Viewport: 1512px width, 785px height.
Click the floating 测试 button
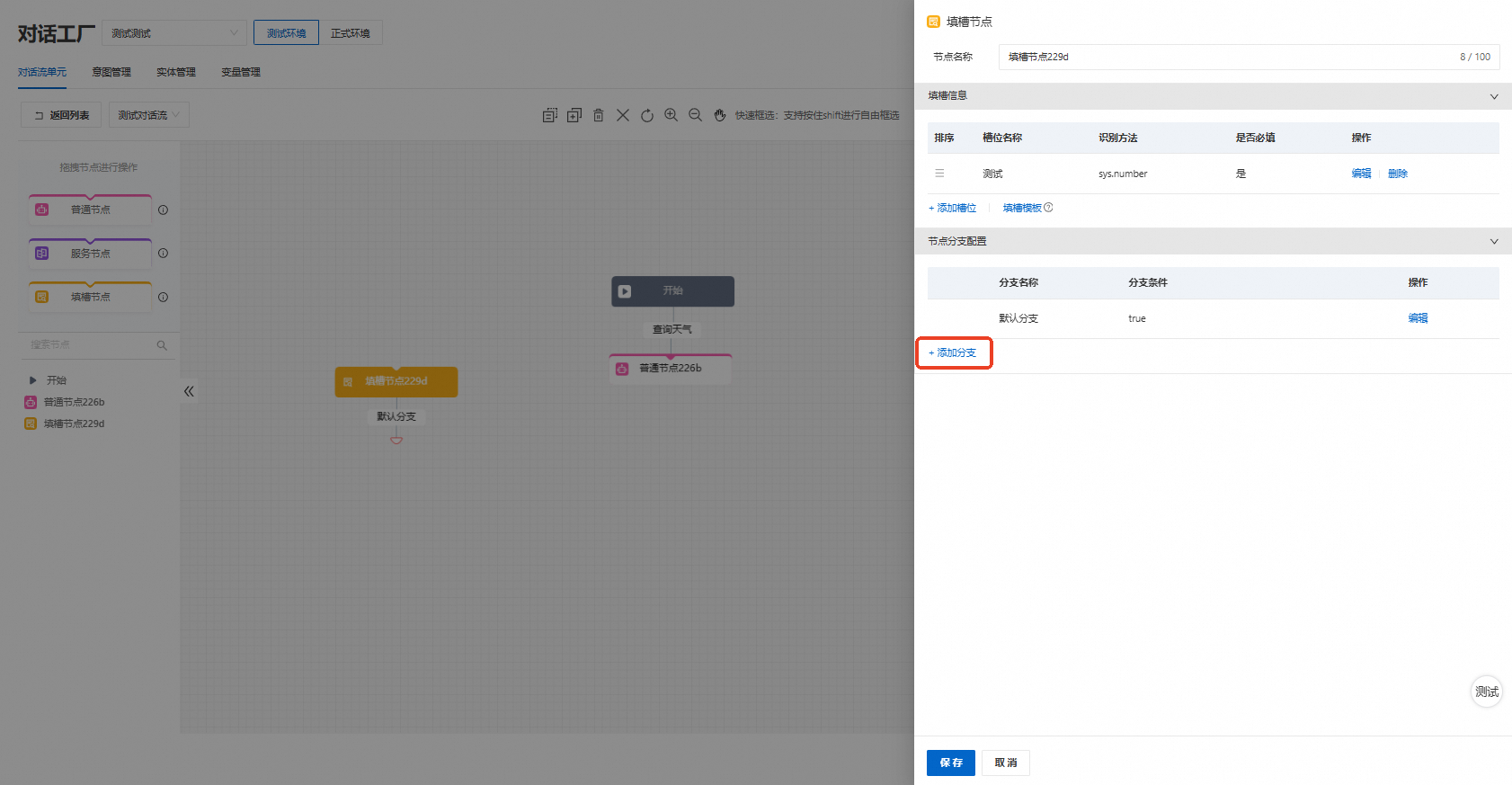pos(1486,691)
